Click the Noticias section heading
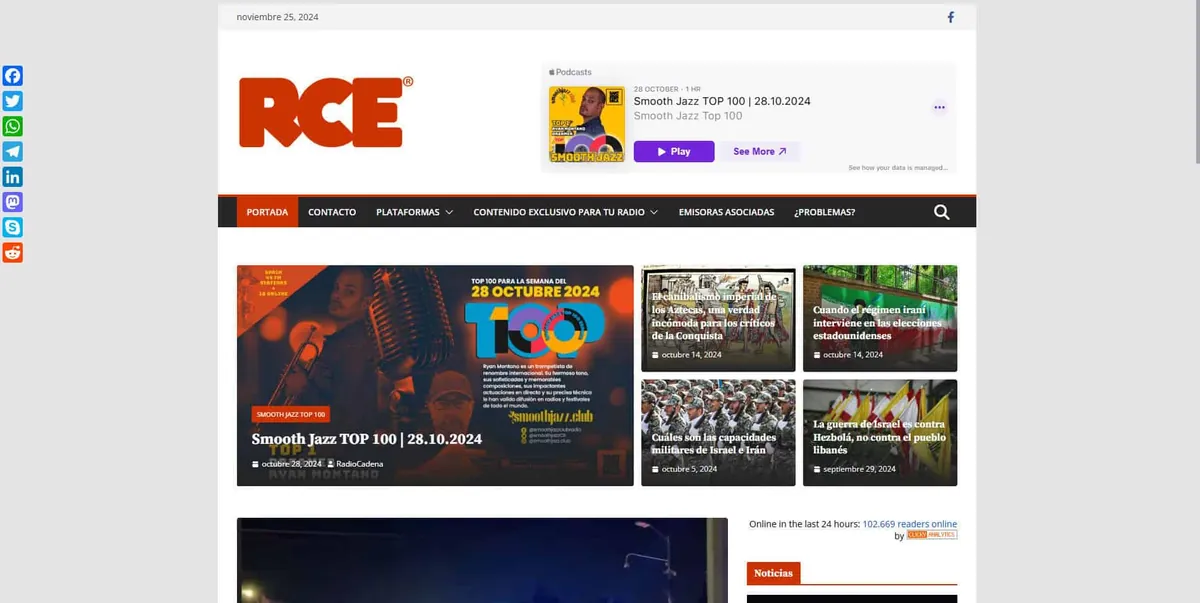Viewport: 1200px width, 603px height. [773, 573]
